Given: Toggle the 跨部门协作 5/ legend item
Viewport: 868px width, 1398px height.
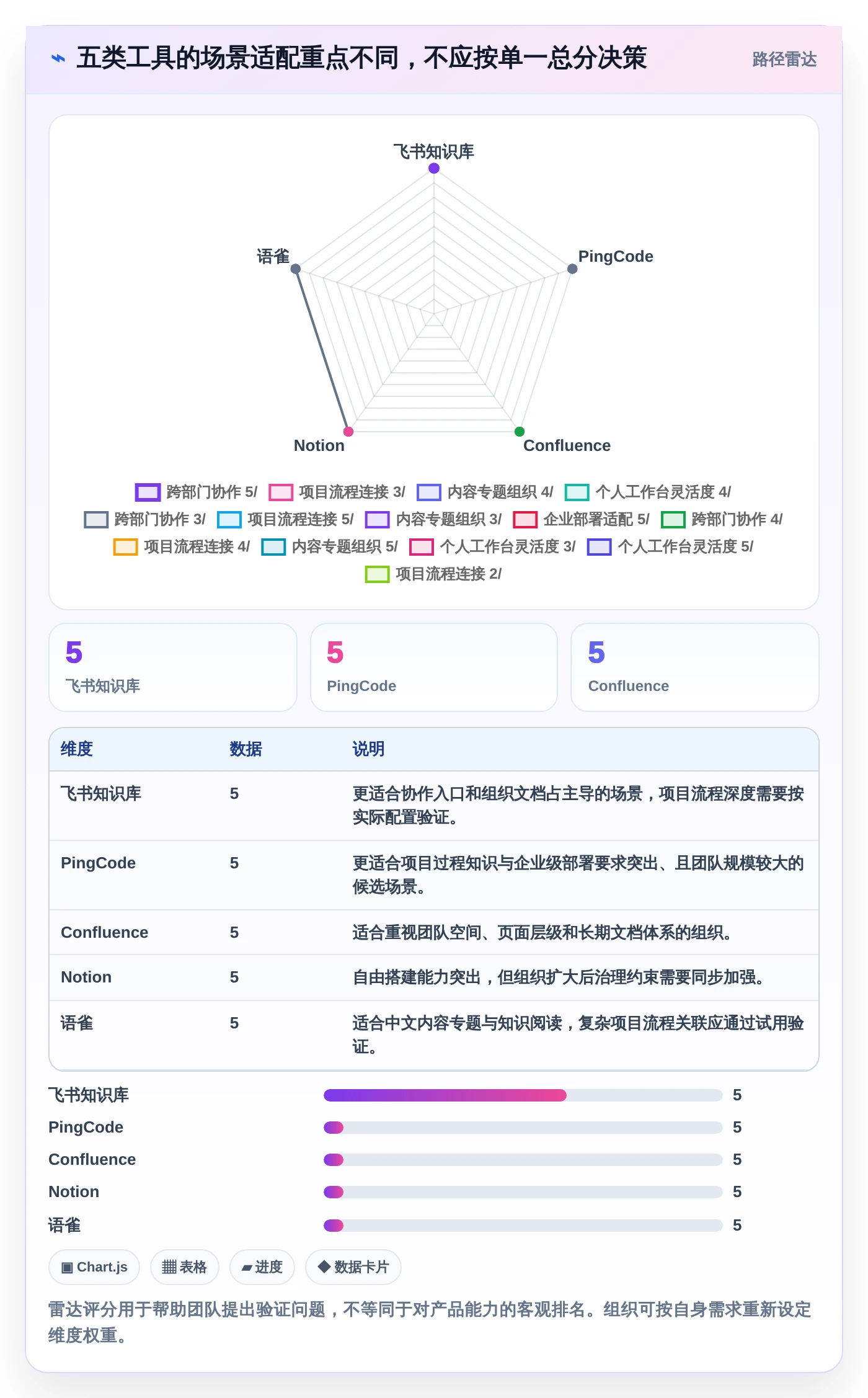Looking at the screenshot, I should pos(196,492).
